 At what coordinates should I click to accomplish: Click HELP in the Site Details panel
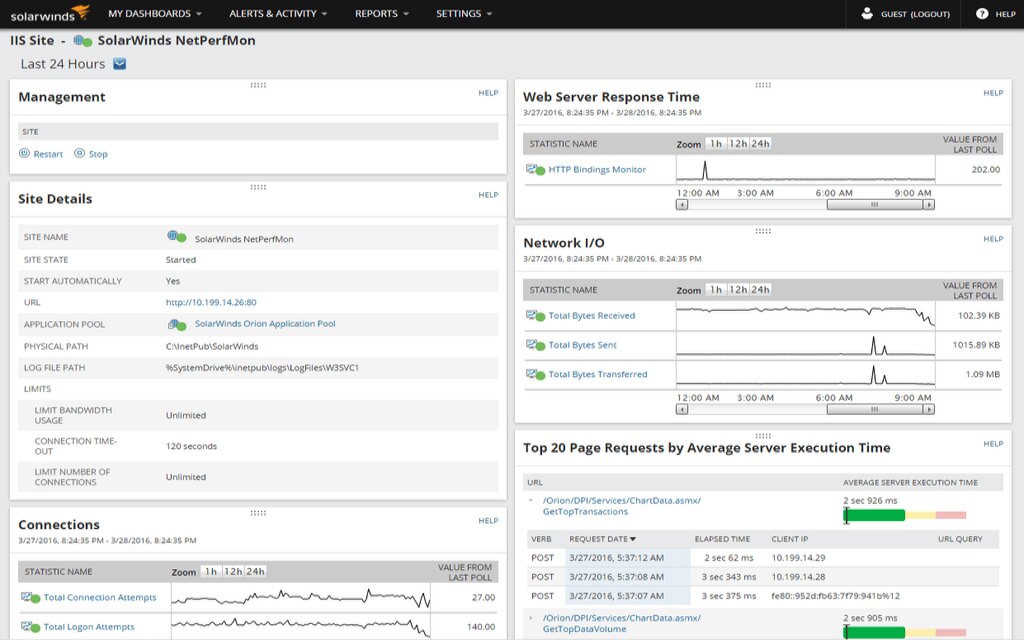[489, 197]
